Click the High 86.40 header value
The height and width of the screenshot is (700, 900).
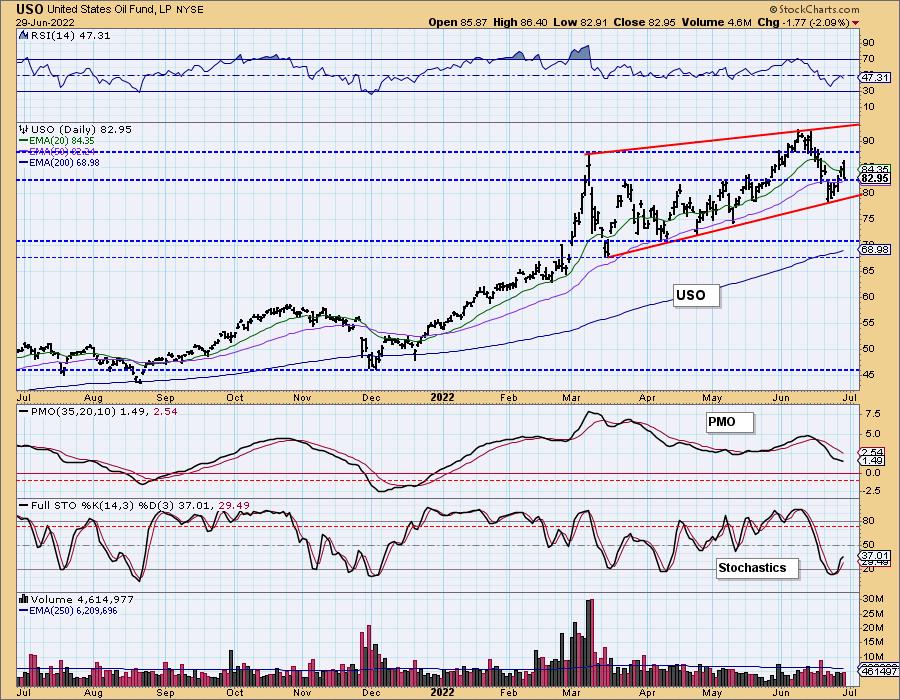(x=519, y=22)
